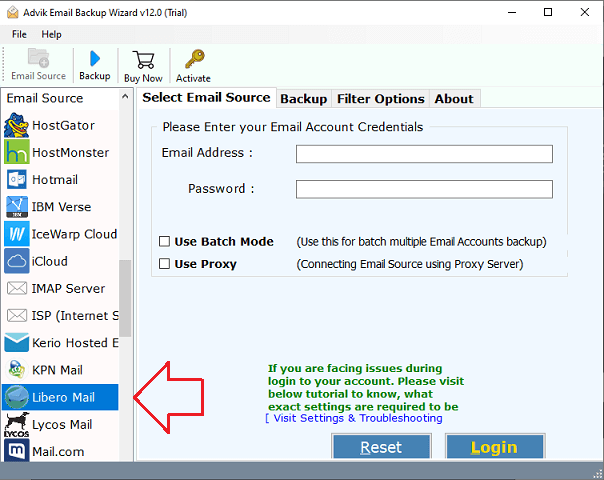Switch to the Filter Options tab
Viewport: 604px width, 480px height.
pyautogui.click(x=381, y=99)
